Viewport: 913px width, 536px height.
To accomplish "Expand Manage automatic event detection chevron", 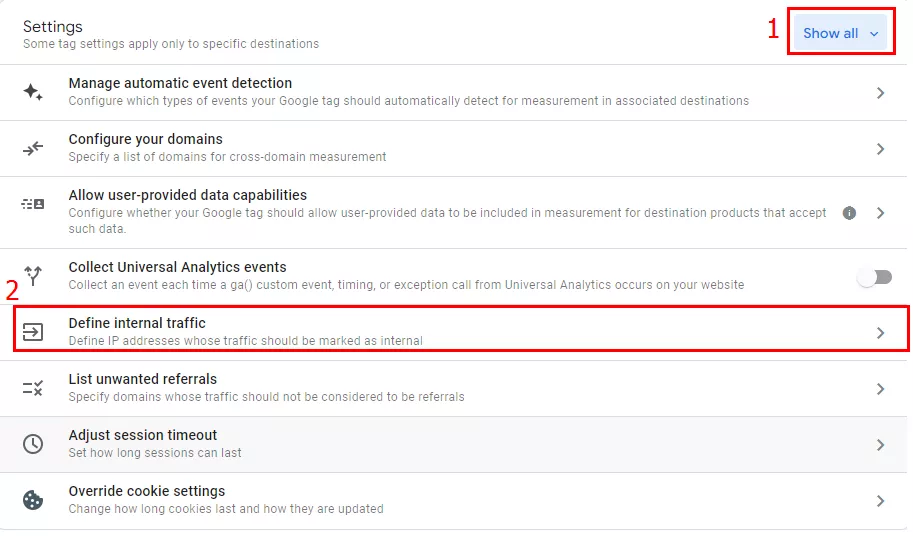I will pyautogui.click(x=880, y=93).
